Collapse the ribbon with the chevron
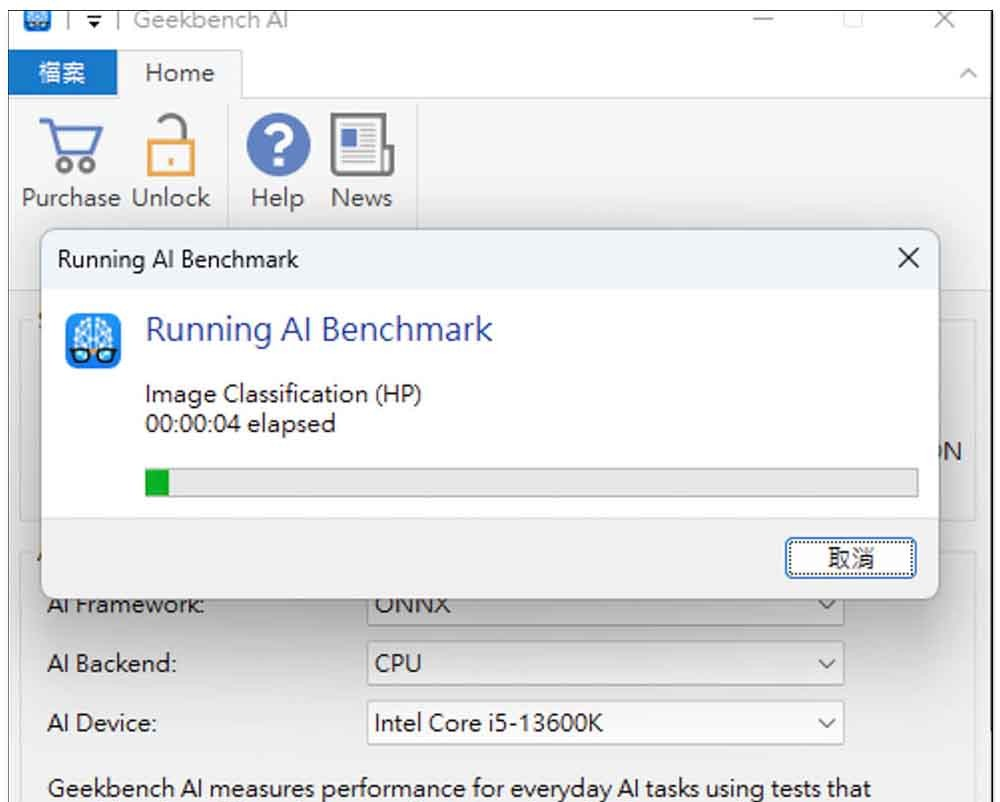 (968, 73)
